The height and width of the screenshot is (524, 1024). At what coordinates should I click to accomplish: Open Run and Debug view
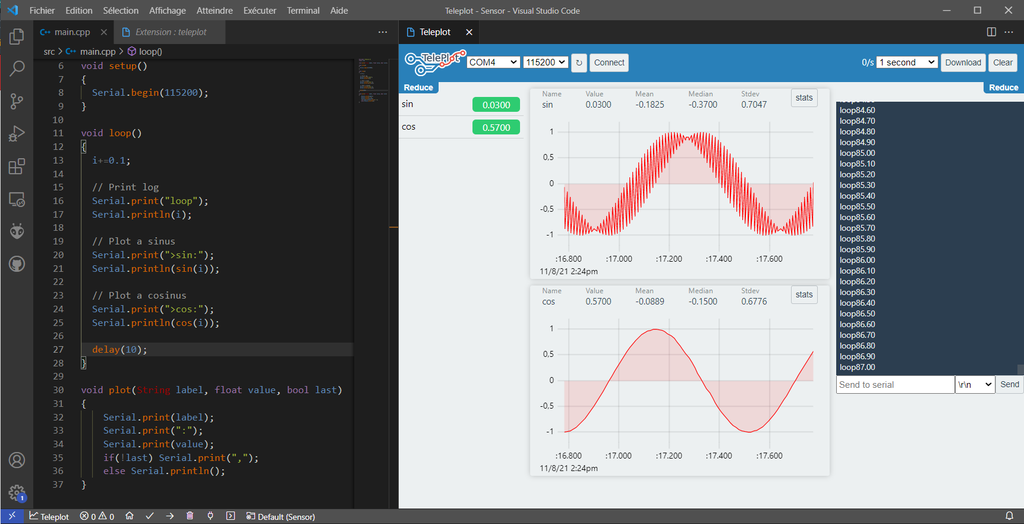click(17, 134)
